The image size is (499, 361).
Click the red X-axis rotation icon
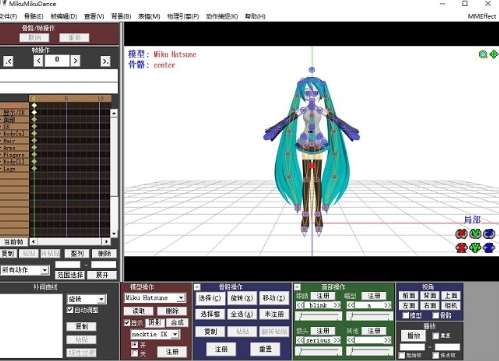coord(461,234)
